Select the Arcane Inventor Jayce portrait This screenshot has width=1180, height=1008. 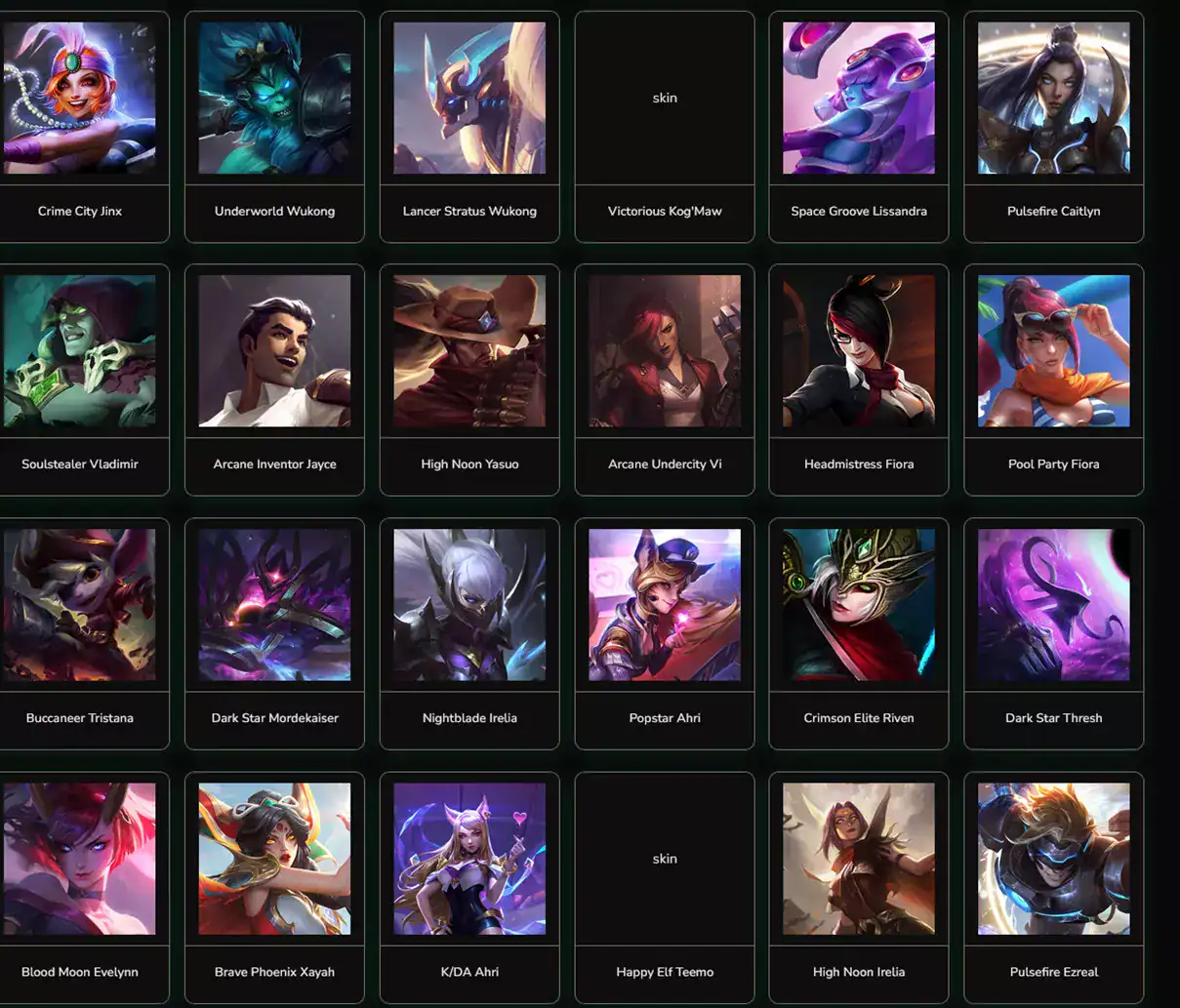pyautogui.click(x=274, y=351)
